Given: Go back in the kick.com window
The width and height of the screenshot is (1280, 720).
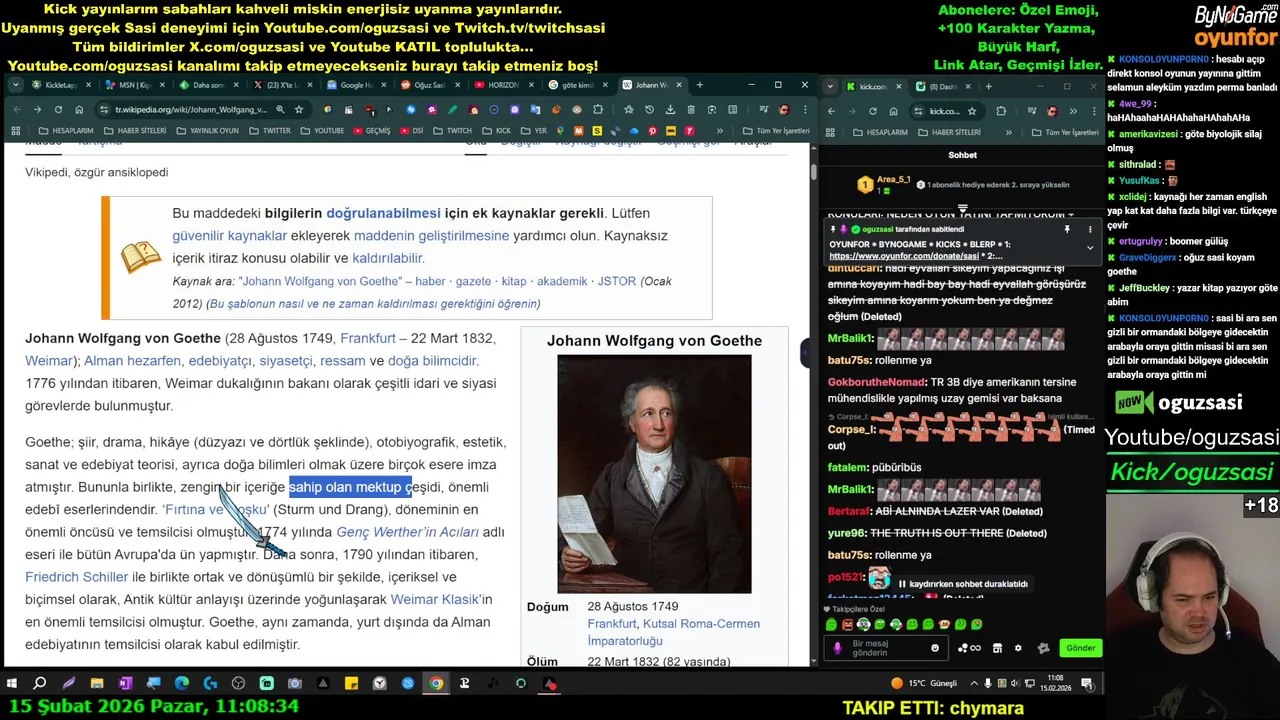Looking at the screenshot, I should pyautogui.click(x=831, y=111).
